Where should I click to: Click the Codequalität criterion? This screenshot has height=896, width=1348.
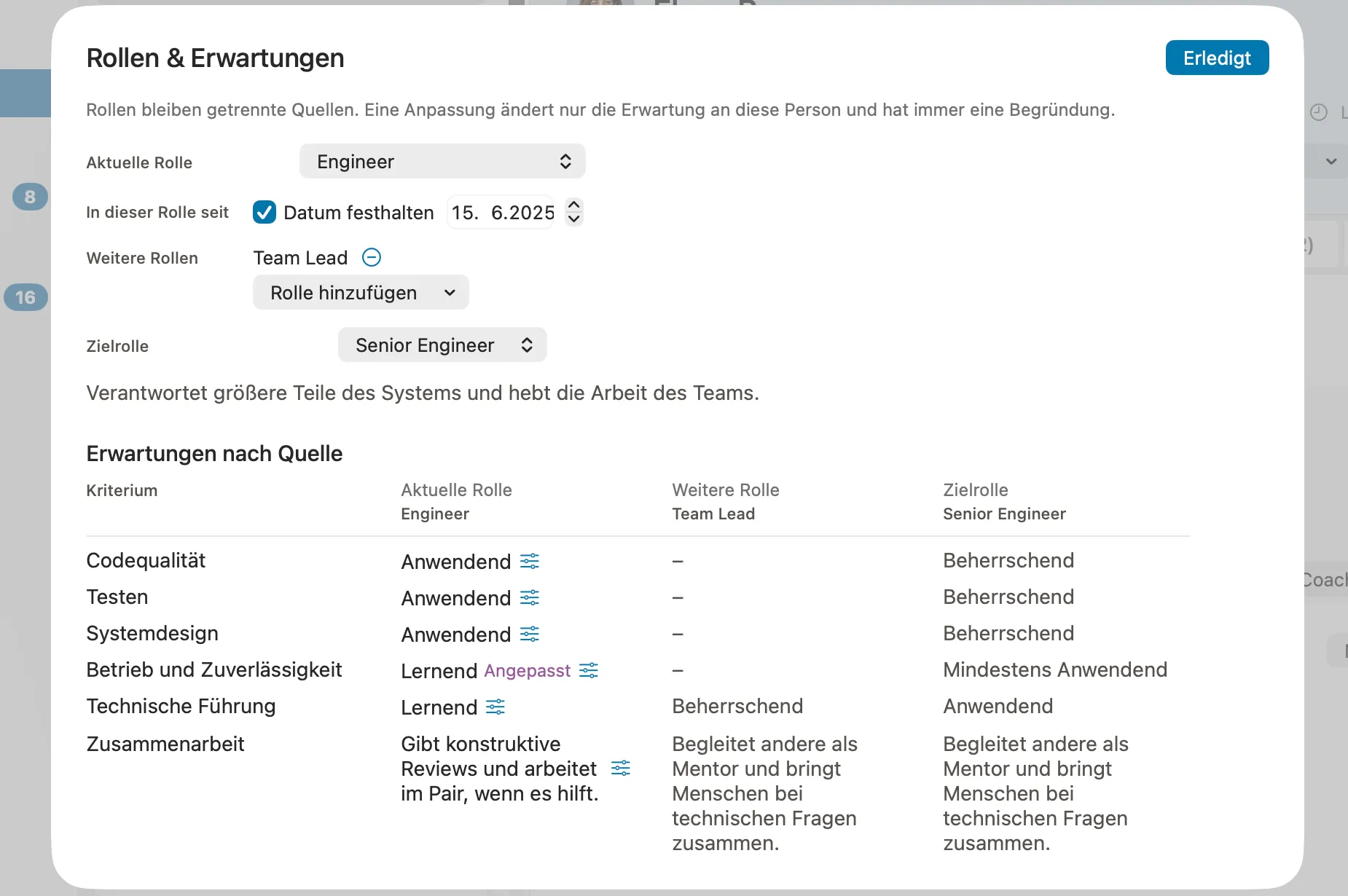click(x=146, y=560)
